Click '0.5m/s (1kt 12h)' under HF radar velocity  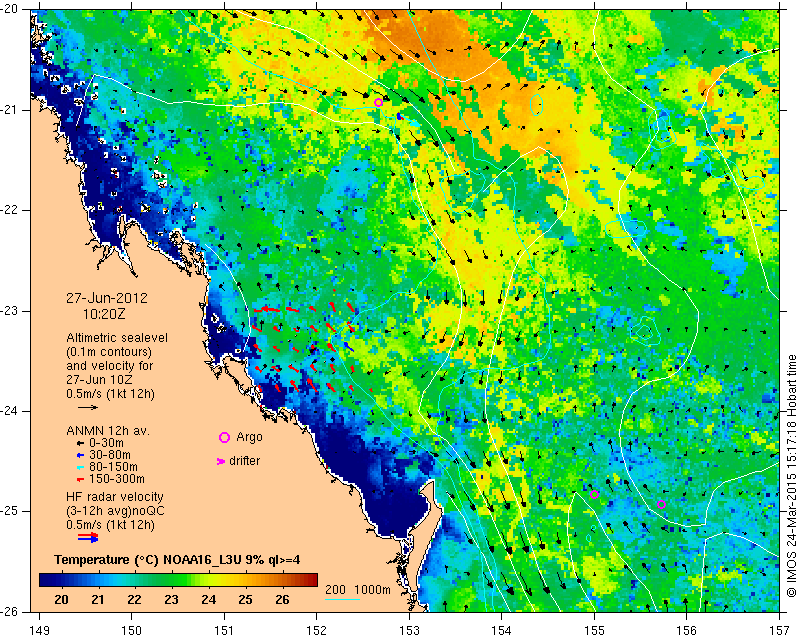[x=110, y=525]
